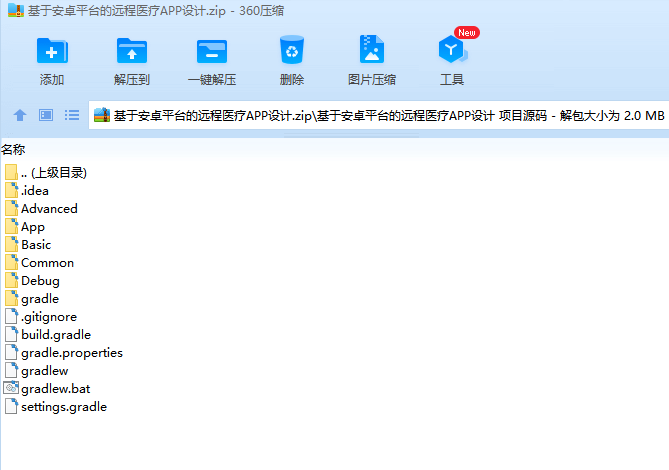Sort by the 名称 column header

pyautogui.click(x=13, y=150)
